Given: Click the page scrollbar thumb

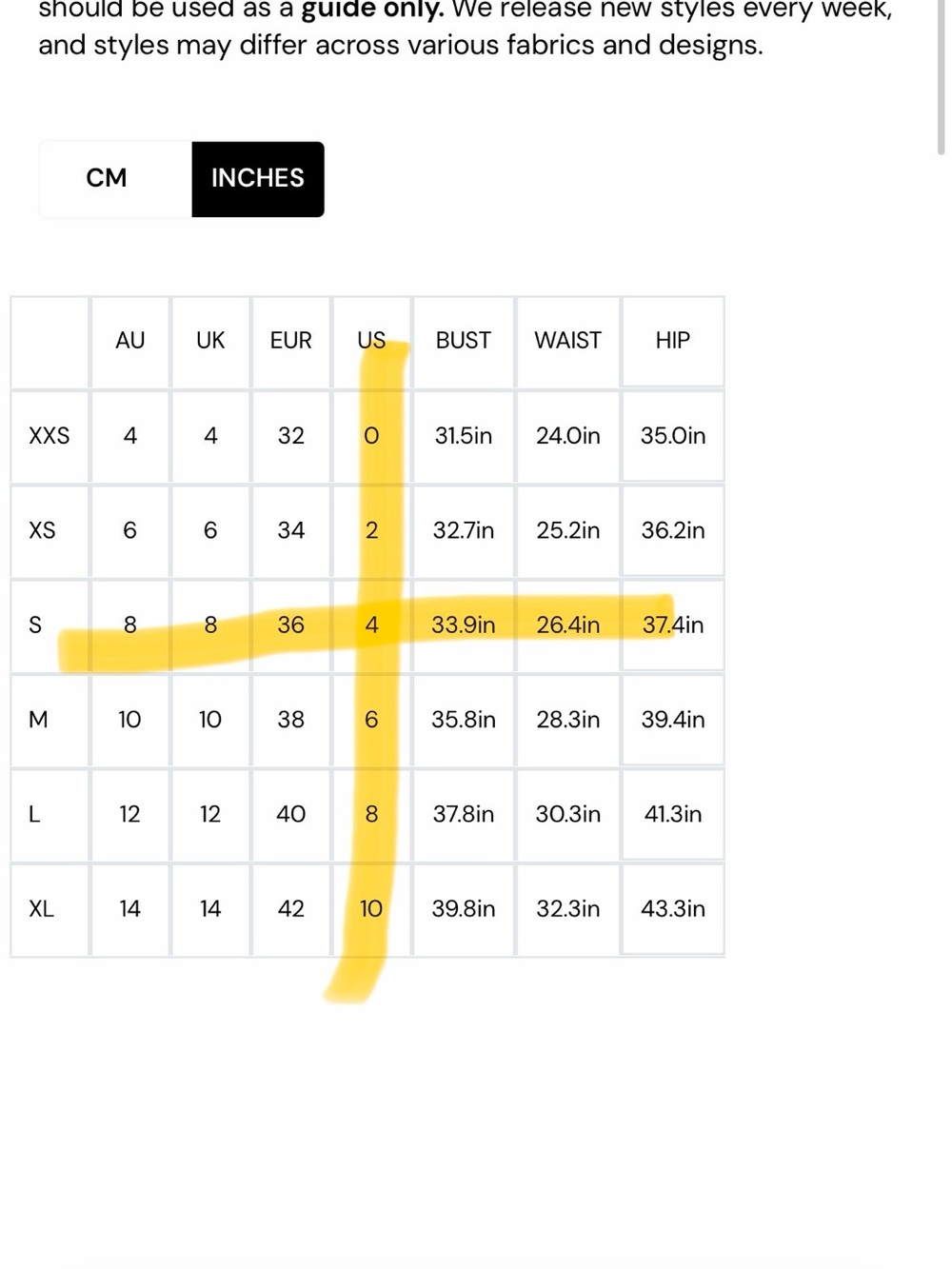Looking at the screenshot, I should tap(941, 76).
